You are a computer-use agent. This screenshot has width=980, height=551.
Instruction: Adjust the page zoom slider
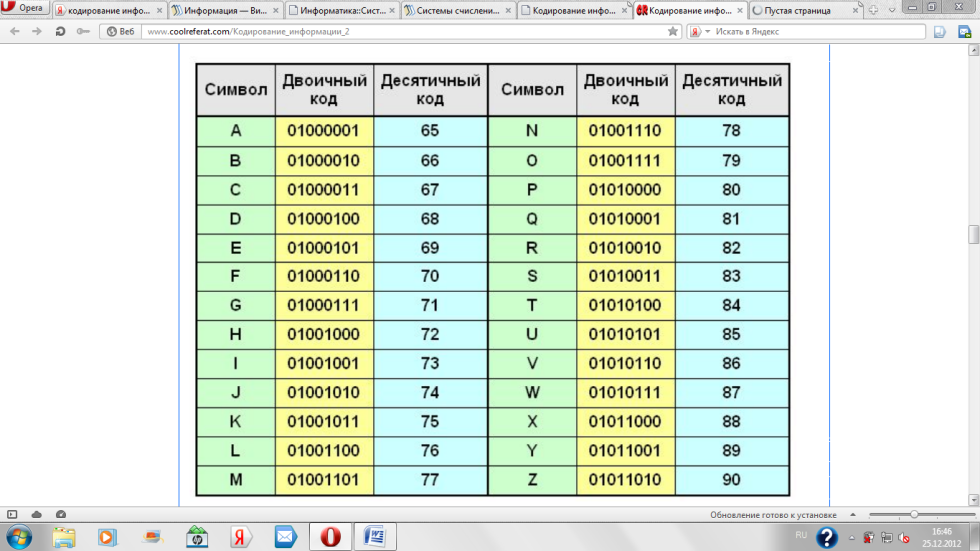point(913,514)
